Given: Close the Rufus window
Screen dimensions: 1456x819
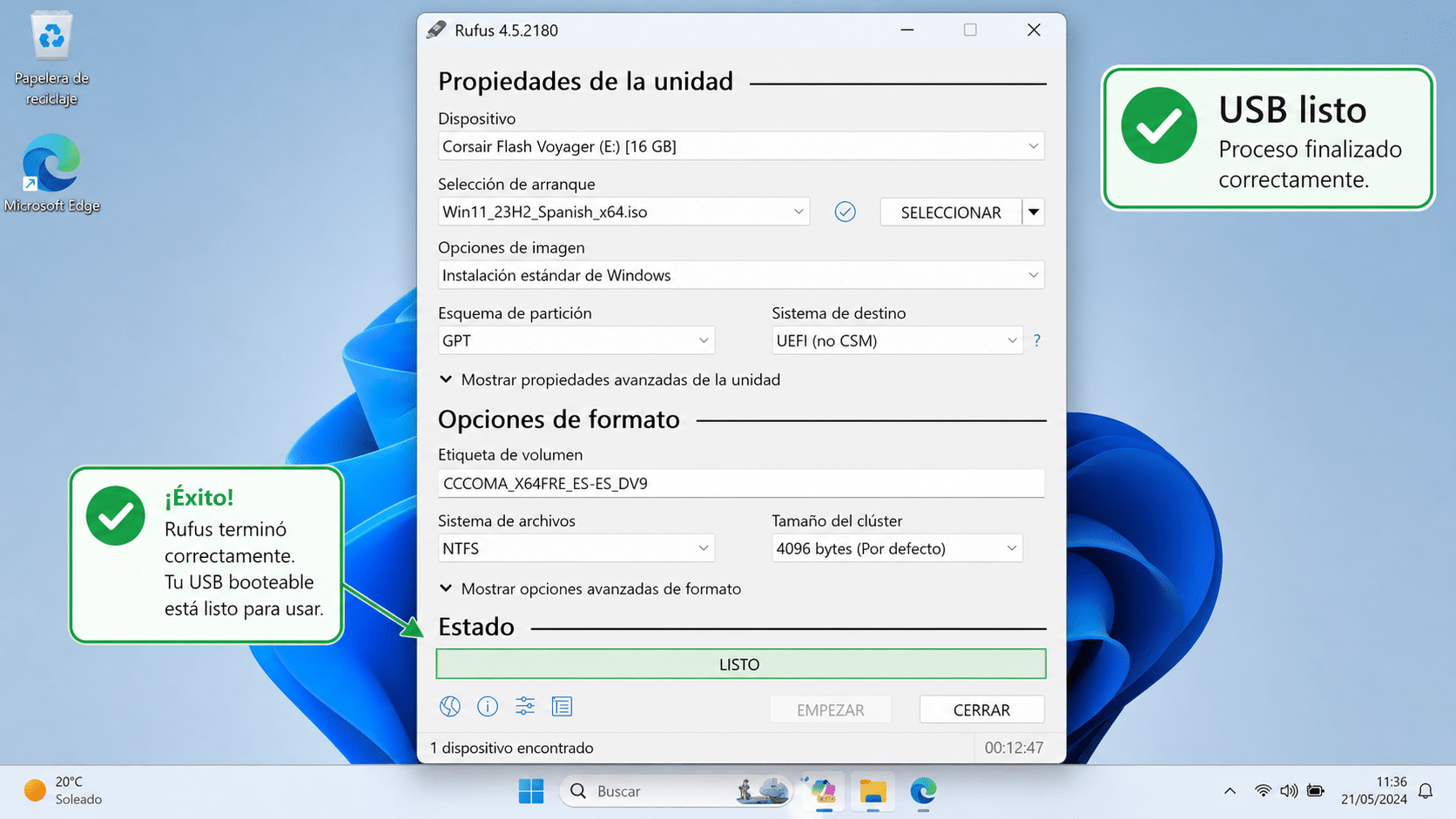Looking at the screenshot, I should 1034,30.
